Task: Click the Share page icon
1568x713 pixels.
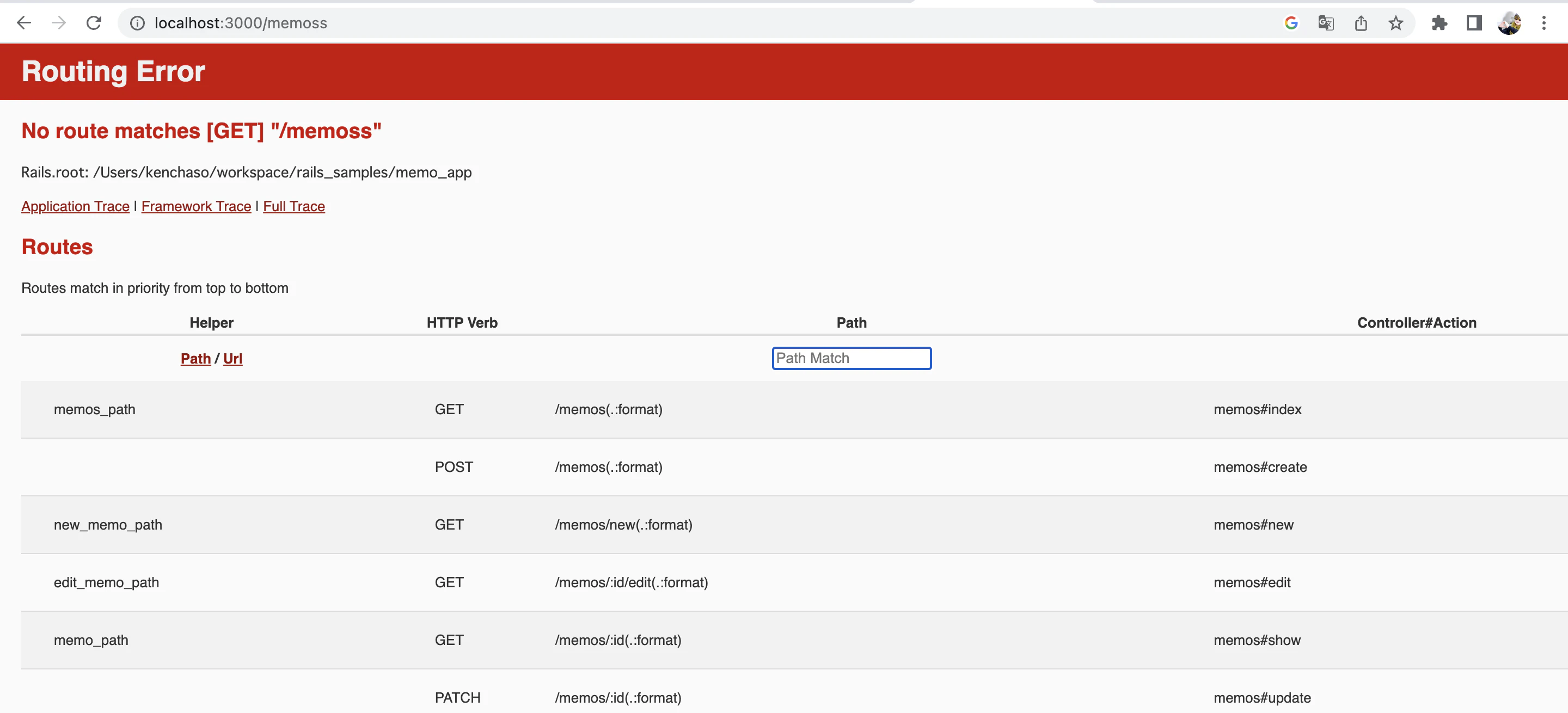Action: [1361, 23]
